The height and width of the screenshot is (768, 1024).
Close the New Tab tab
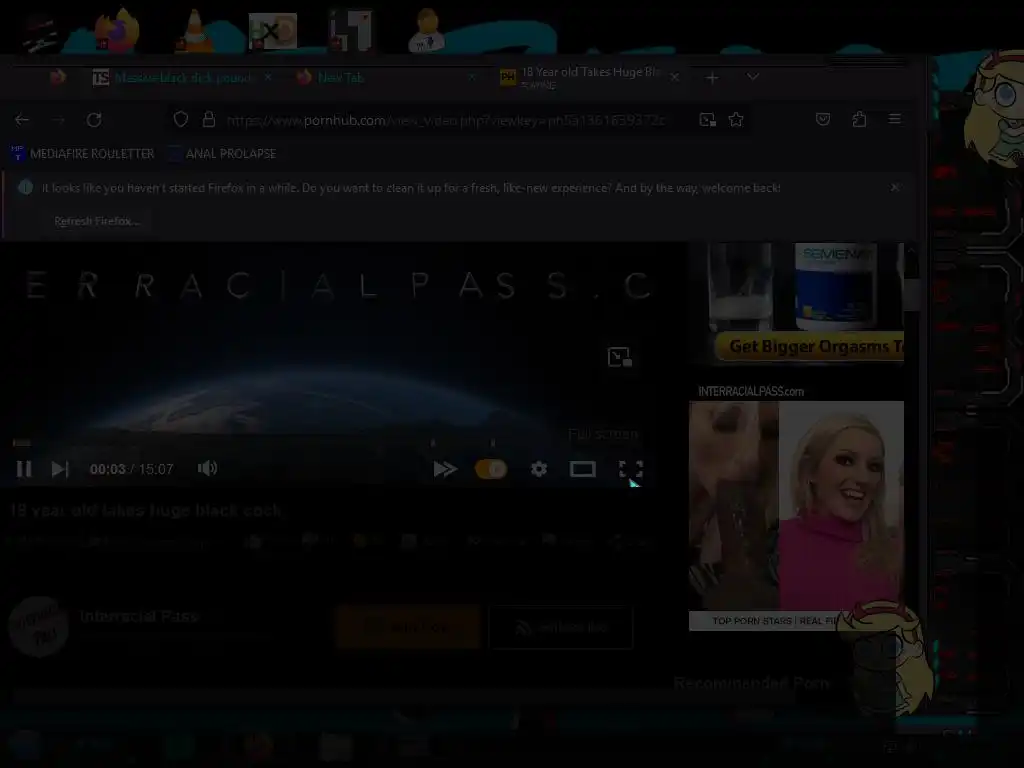(472, 78)
